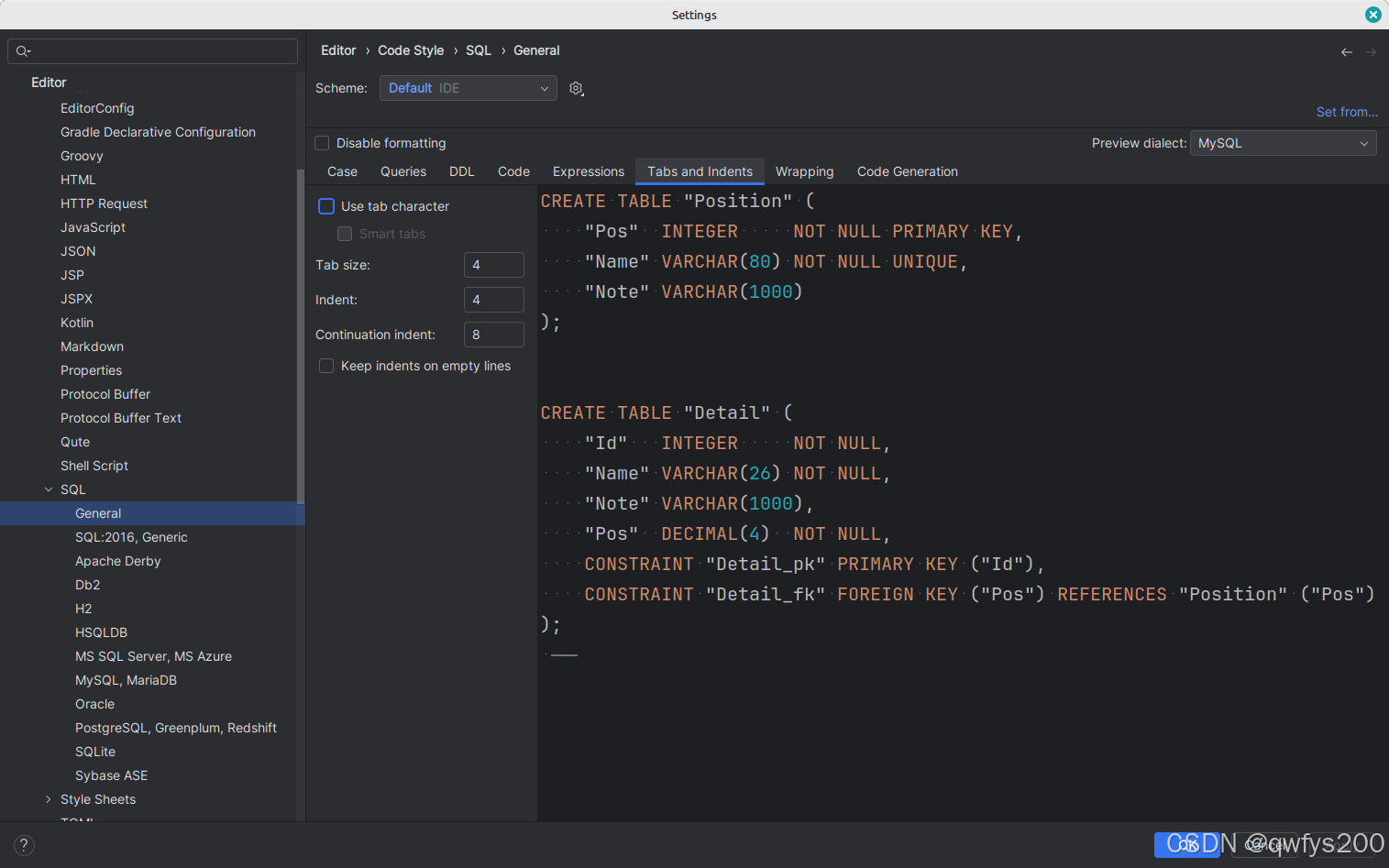Click the Tab size input field

click(x=494, y=265)
